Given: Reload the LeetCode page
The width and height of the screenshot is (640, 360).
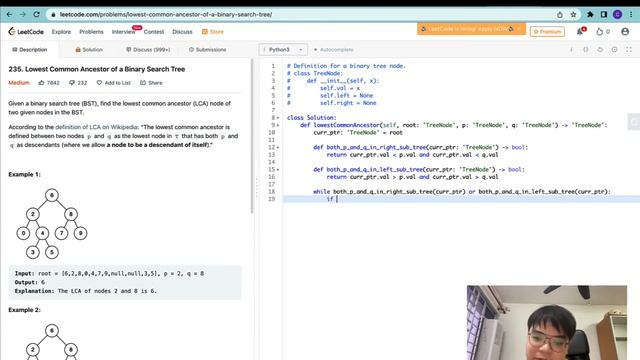Looking at the screenshot, I should point(36,14).
